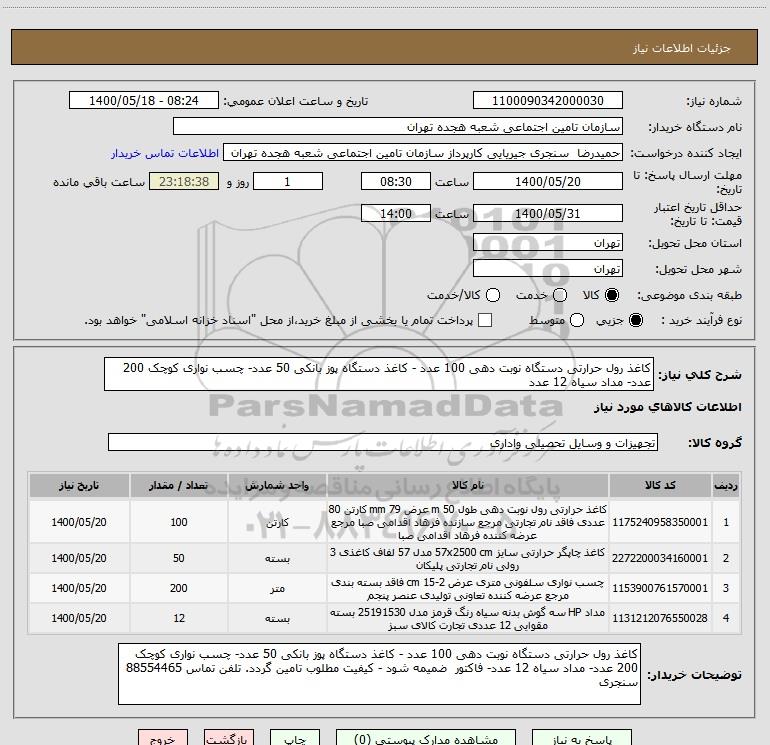Click the شرح کلی نیاز description box

coord(379,375)
